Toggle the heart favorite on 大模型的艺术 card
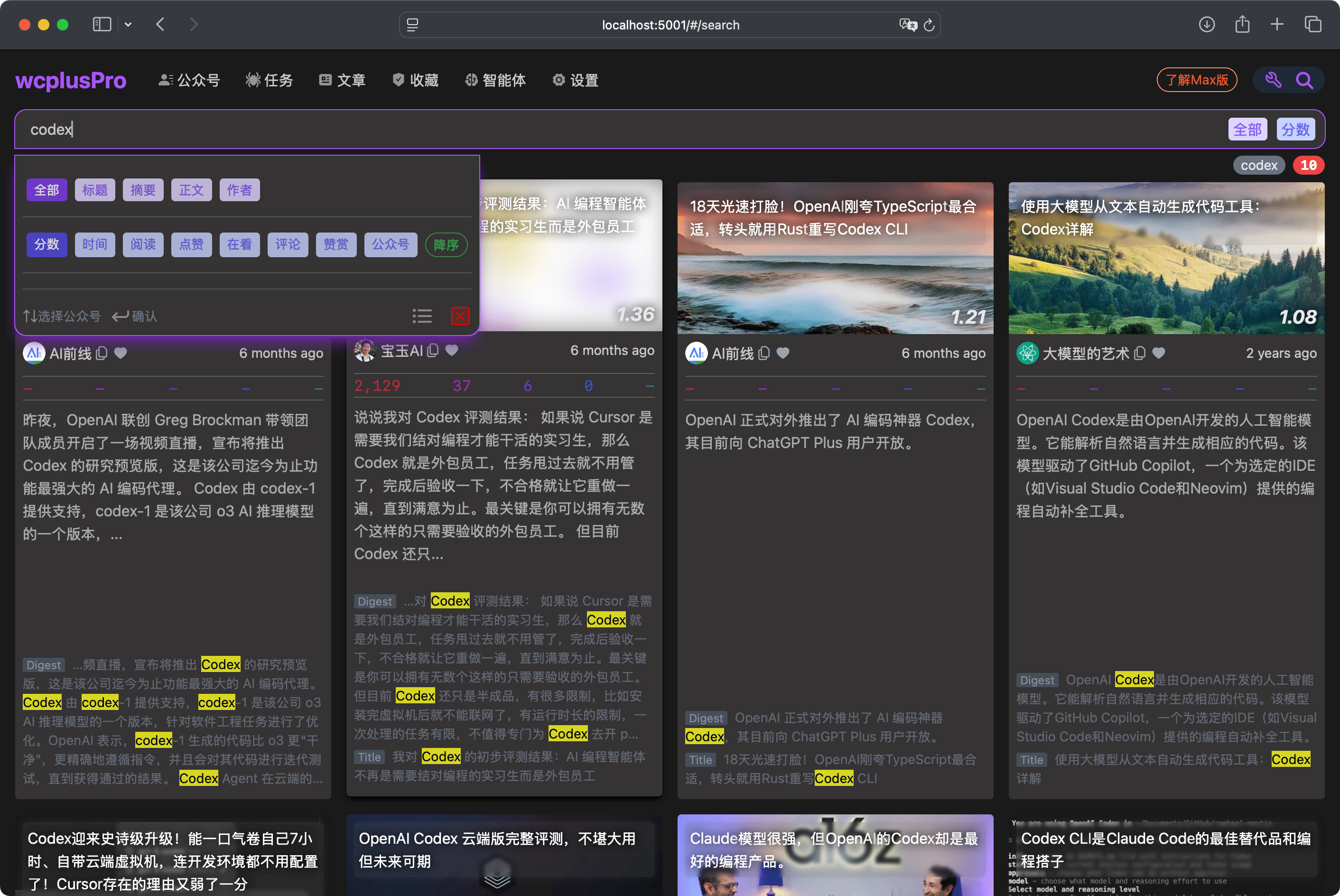Viewport: 1340px width, 896px height. tap(1159, 353)
